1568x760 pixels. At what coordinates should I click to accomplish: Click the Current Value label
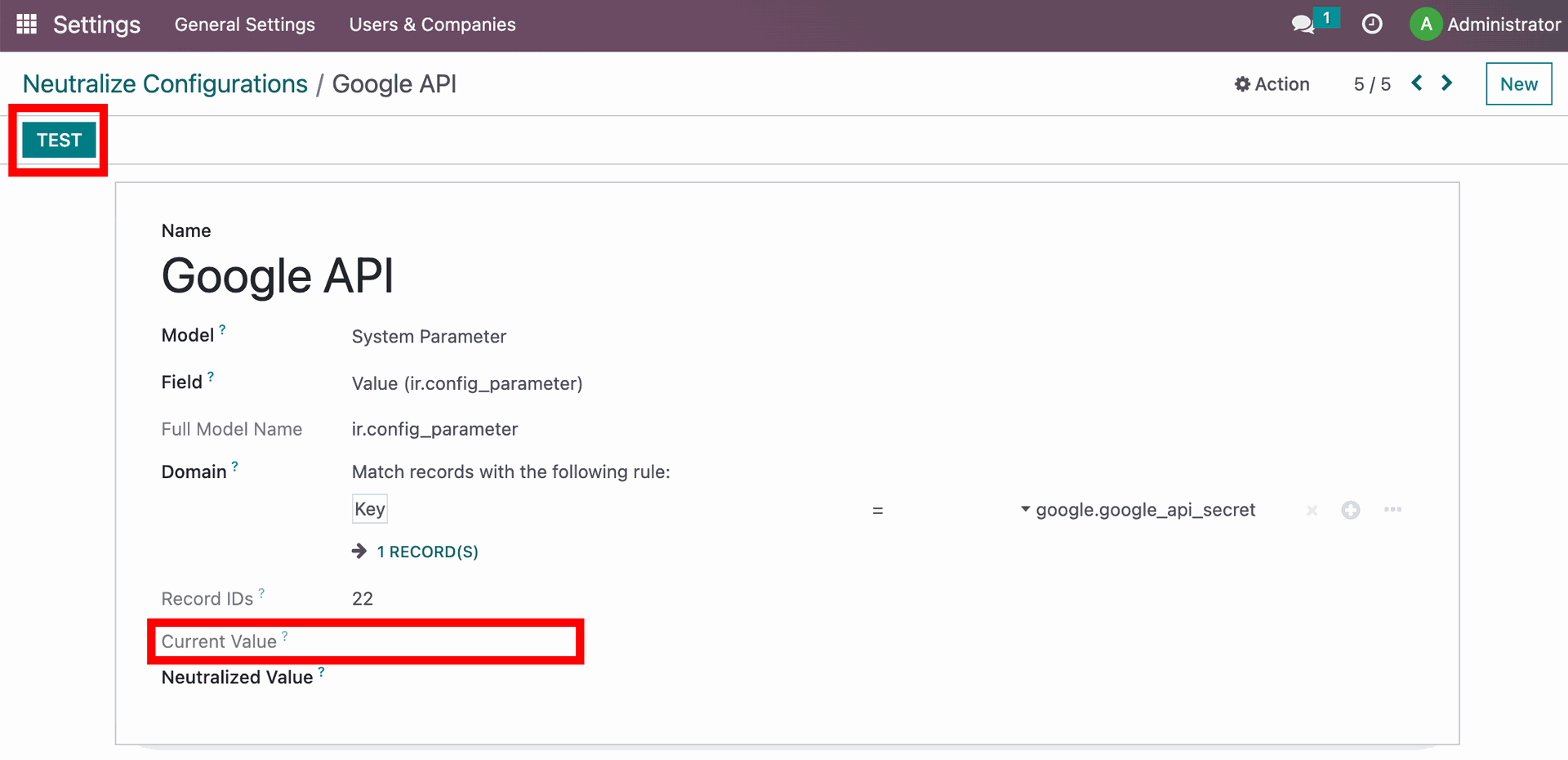(x=219, y=642)
